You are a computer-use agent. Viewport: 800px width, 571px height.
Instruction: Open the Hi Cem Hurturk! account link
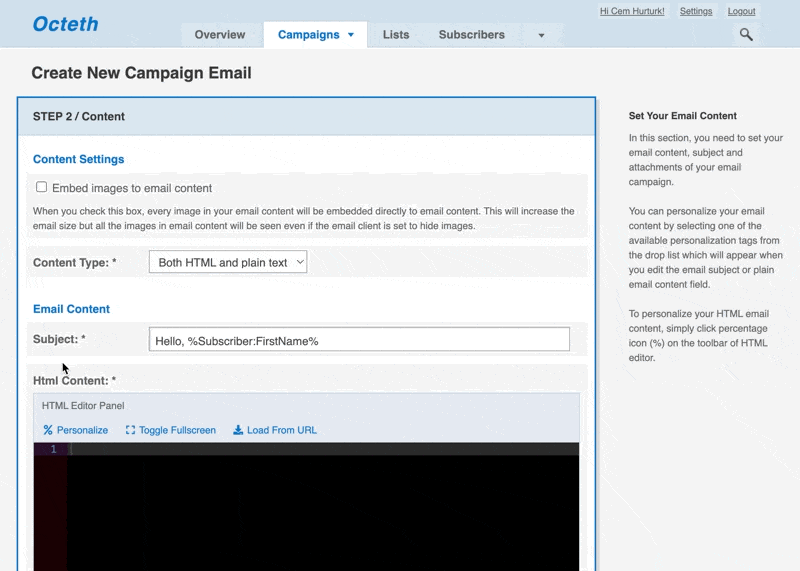pyautogui.click(x=632, y=11)
